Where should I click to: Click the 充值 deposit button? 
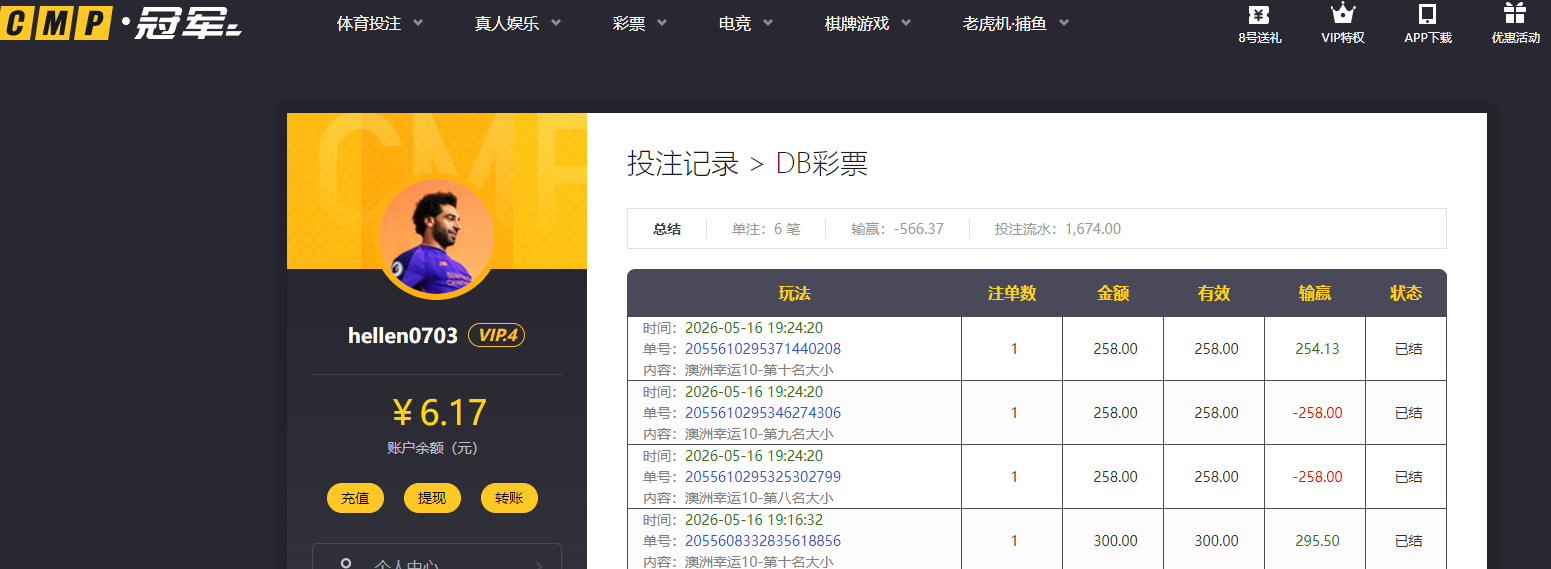click(x=355, y=498)
